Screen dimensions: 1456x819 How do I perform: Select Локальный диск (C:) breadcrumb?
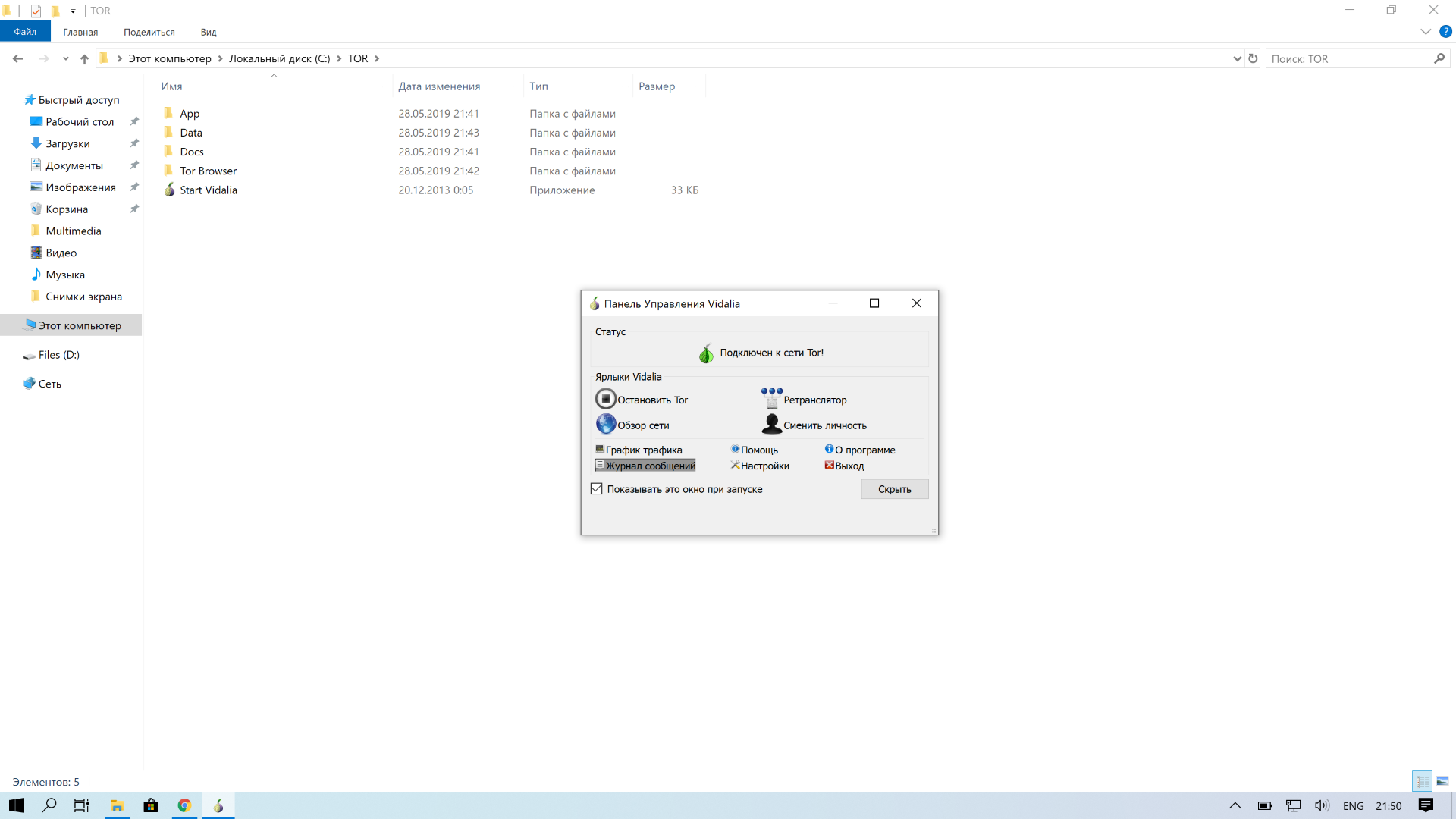tap(280, 58)
